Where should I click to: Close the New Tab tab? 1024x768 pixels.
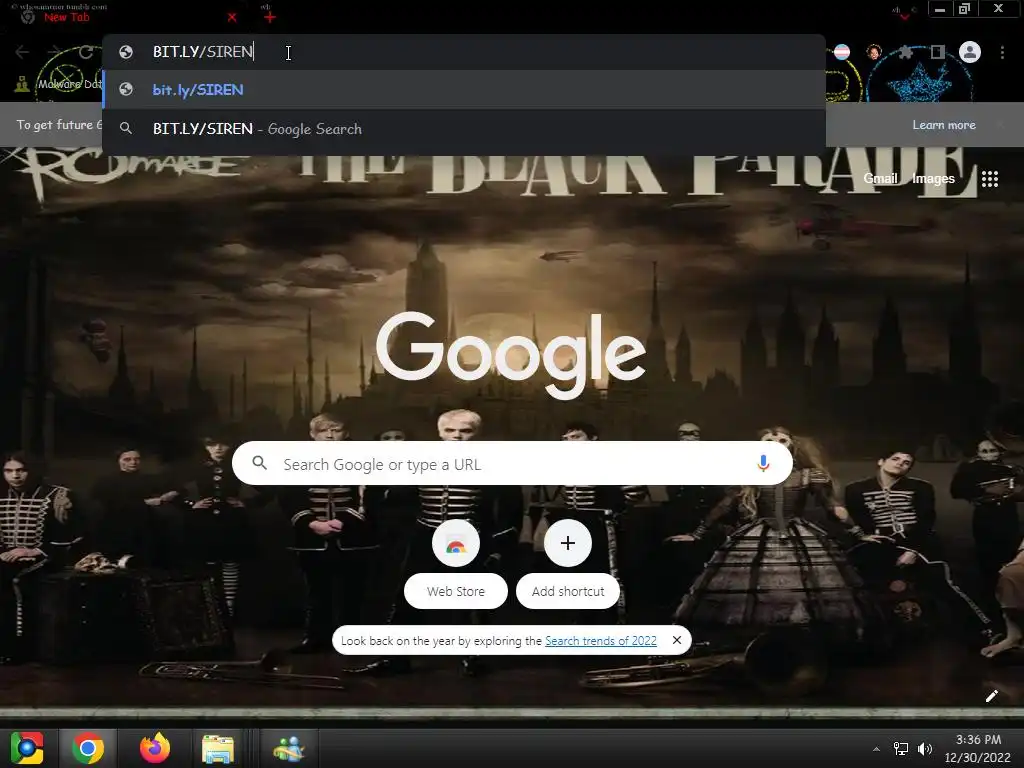232,18
